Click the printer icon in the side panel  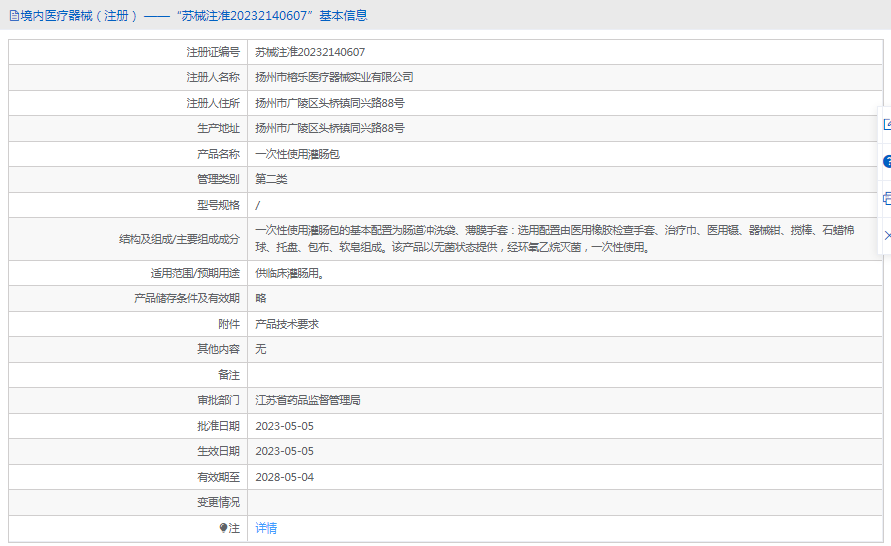pos(887,198)
